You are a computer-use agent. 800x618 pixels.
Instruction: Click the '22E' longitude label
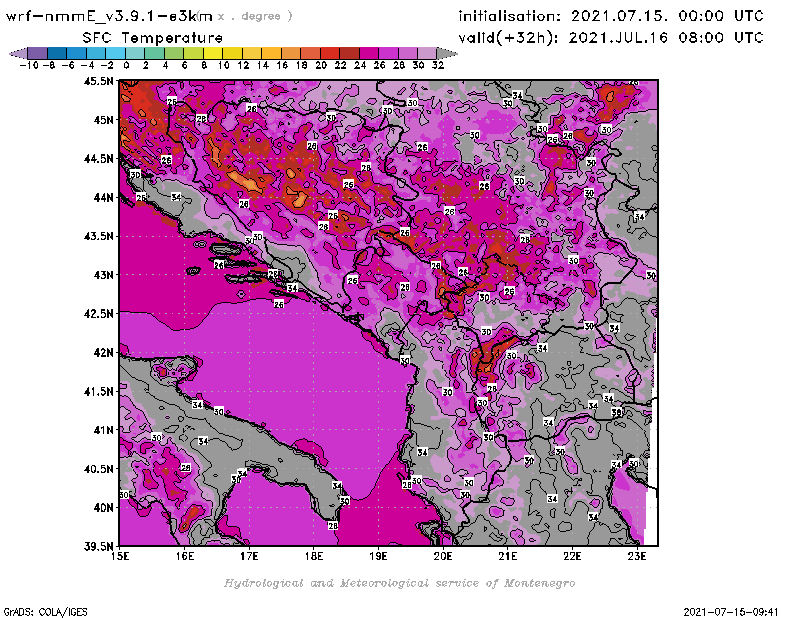click(x=572, y=556)
